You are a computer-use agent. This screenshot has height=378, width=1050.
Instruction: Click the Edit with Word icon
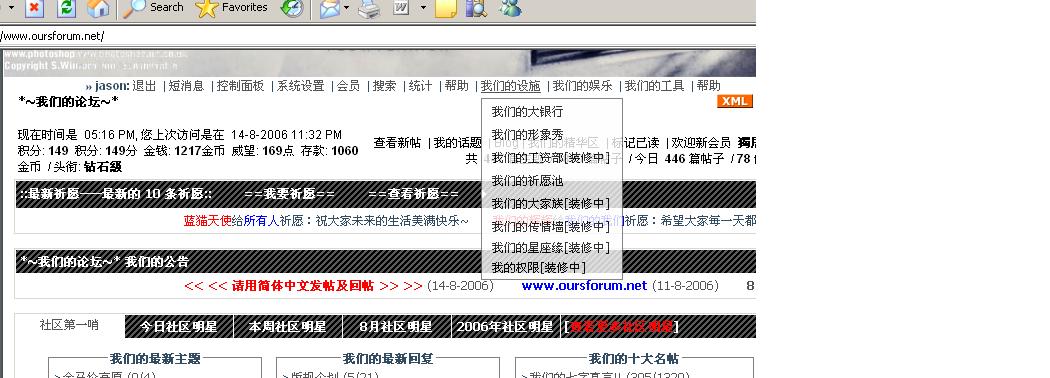[400, 8]
